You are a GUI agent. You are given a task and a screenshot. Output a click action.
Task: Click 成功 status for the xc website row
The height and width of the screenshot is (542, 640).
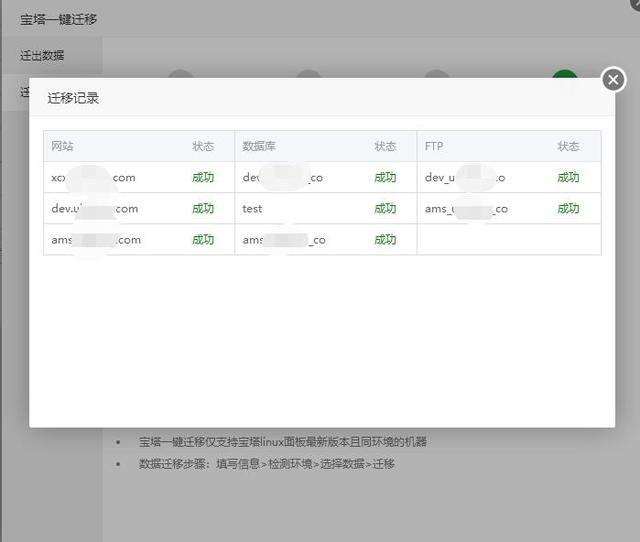tap(203, 178)
